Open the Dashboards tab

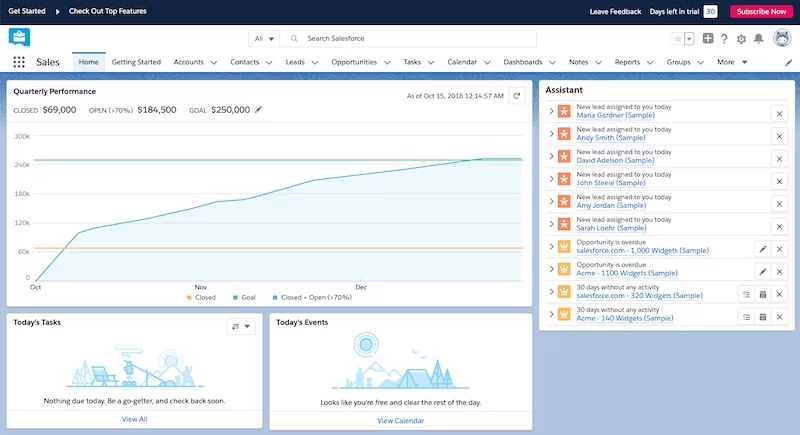(x=522, y=62)
